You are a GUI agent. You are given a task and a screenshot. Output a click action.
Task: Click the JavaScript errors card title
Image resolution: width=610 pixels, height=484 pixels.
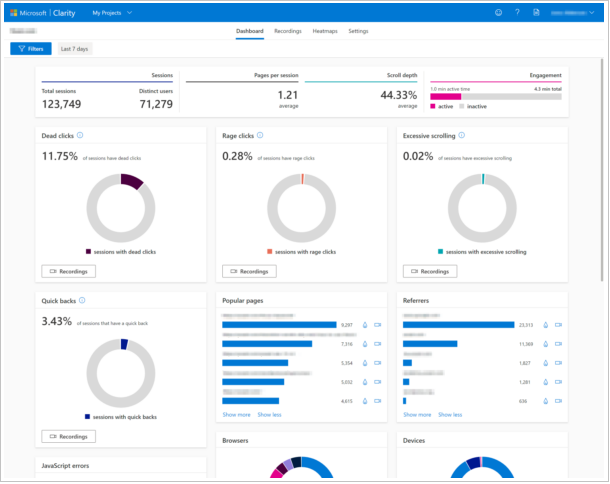[x=65, y=466]
